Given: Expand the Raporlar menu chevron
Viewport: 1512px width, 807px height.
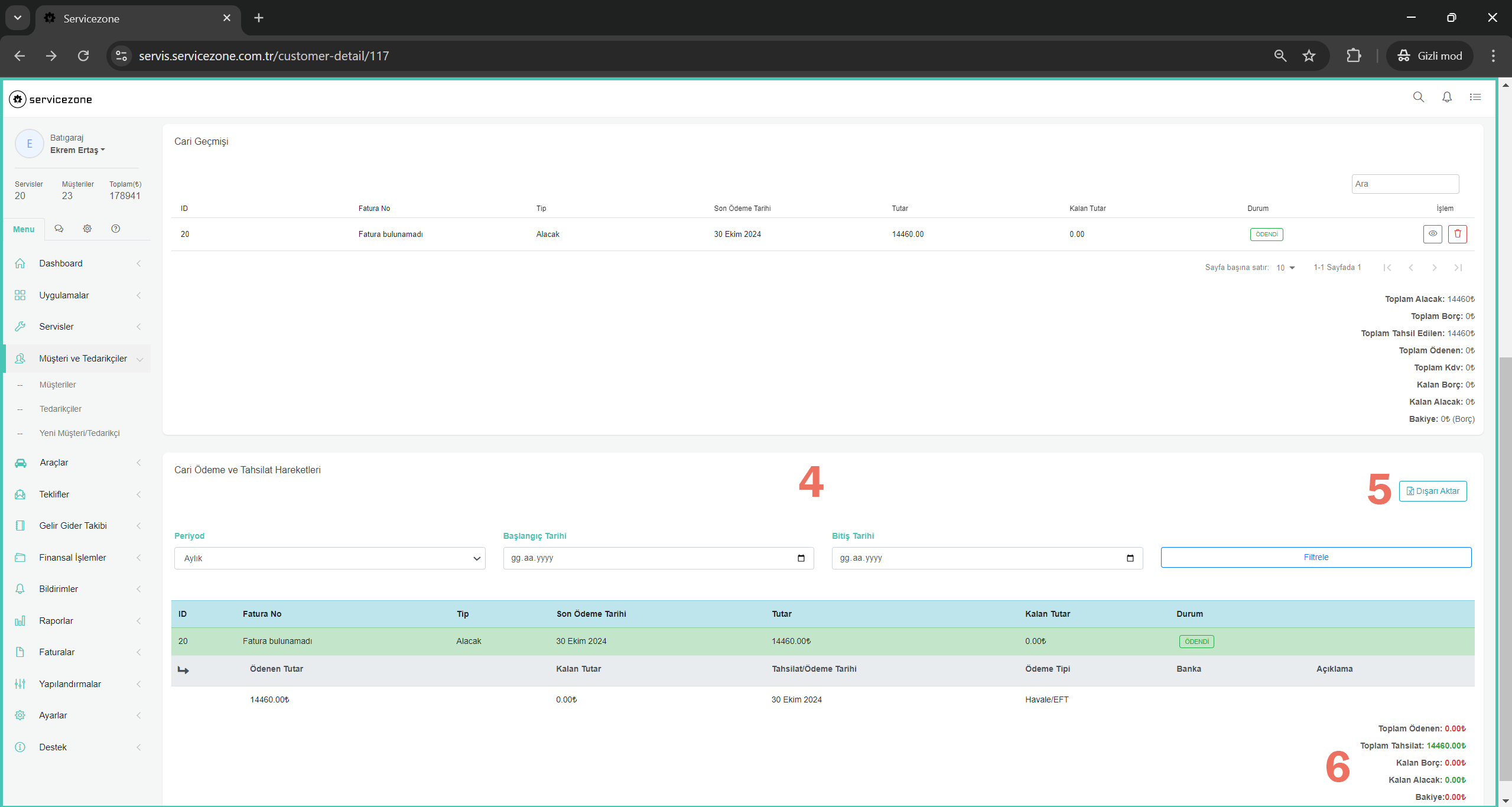Looking at the screenshot, I should (x=139, y=621).
